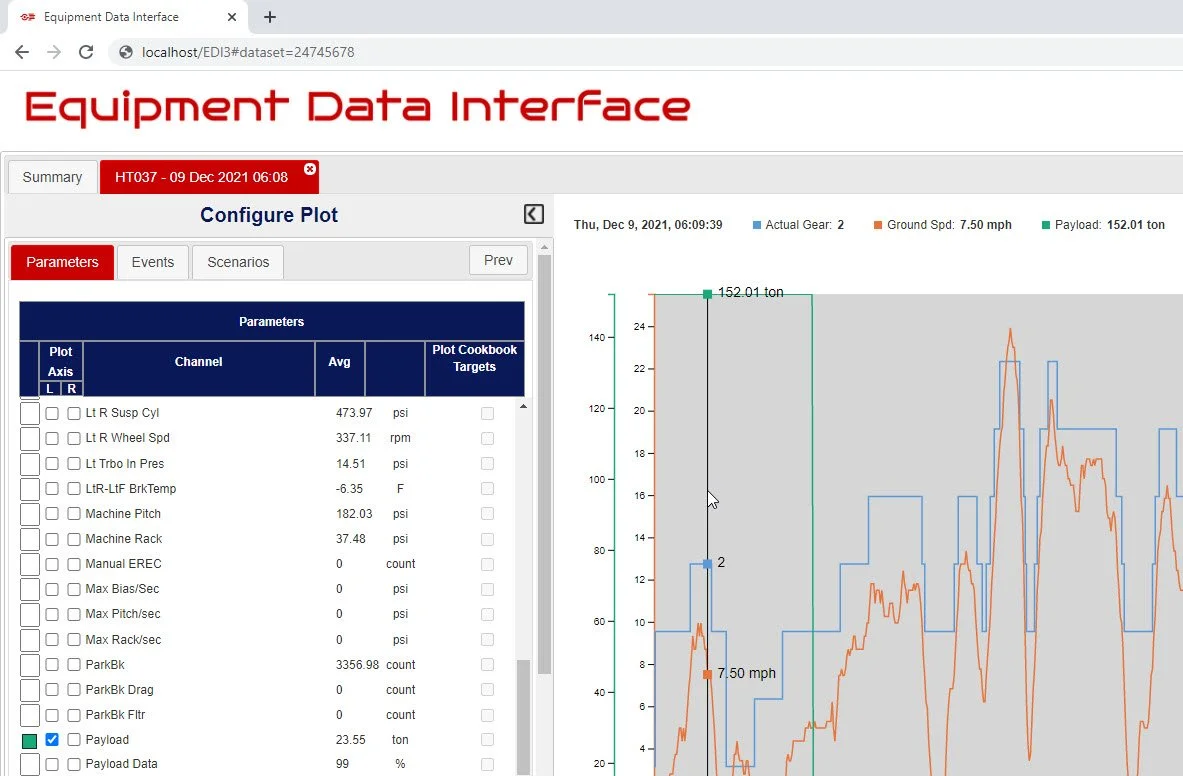Click parameter table scroll-up arrow

tap(523, 406)
